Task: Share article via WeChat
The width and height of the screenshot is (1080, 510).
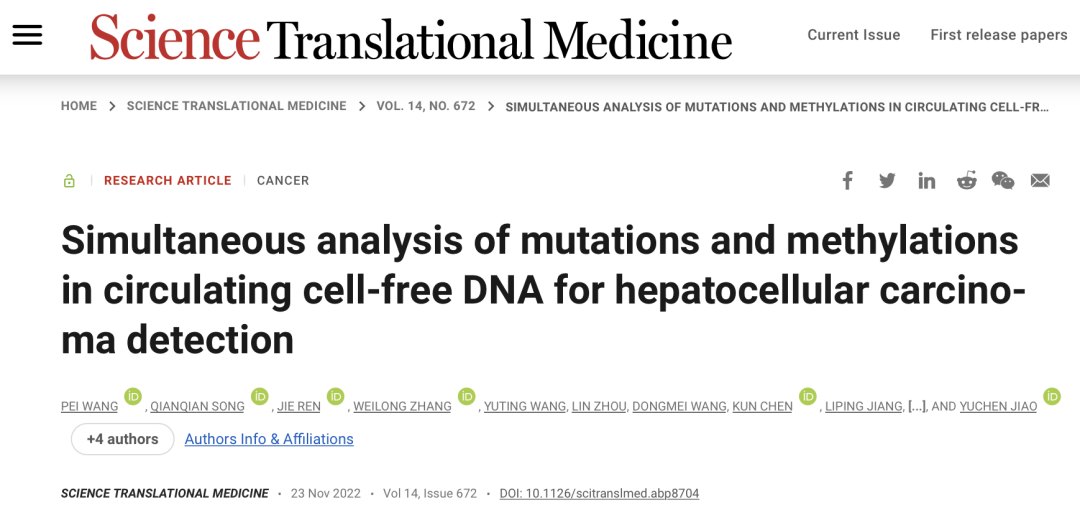Action: point(1003,180)
